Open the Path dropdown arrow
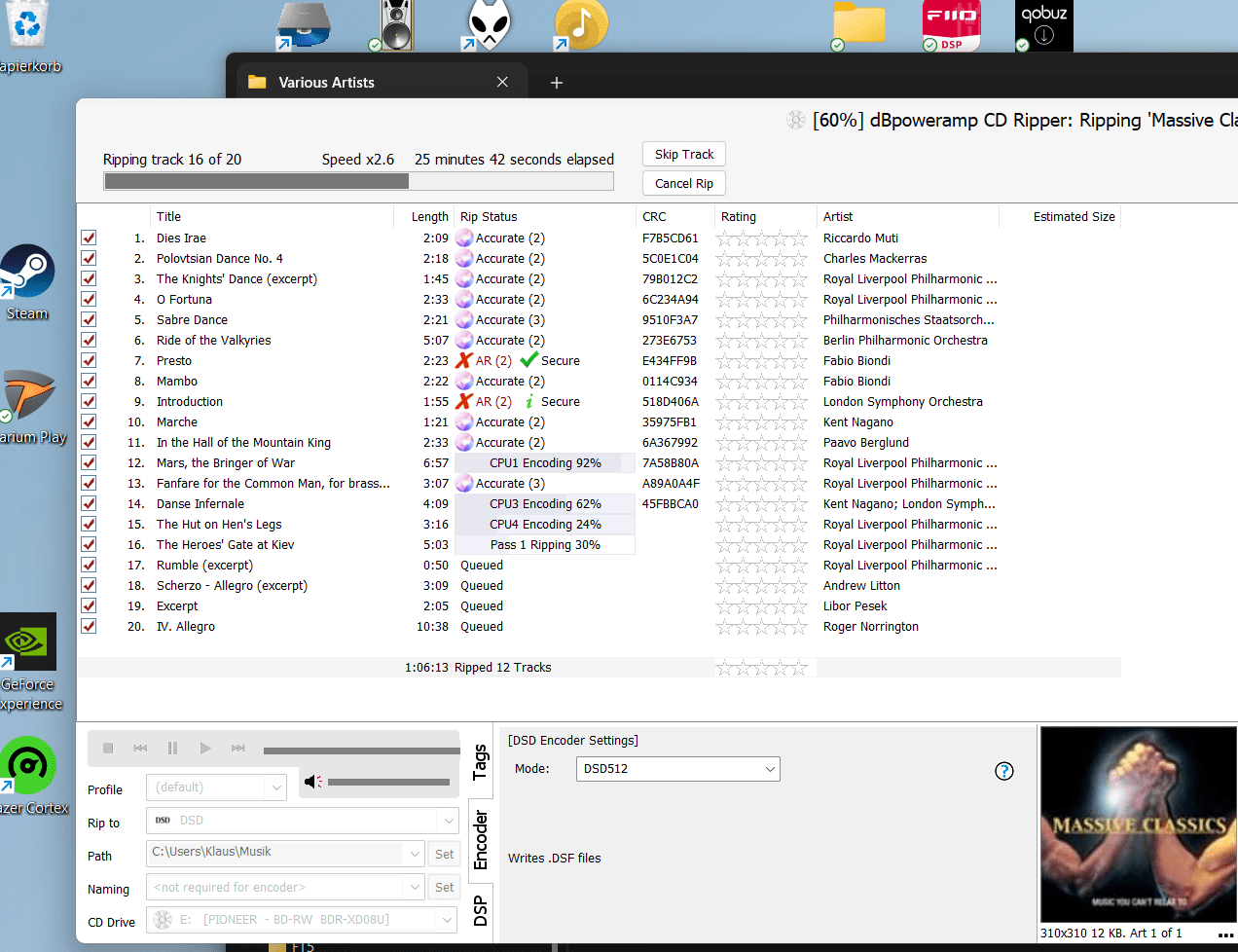Viewport: 1238px width, 952px height. tap(415, 854)
